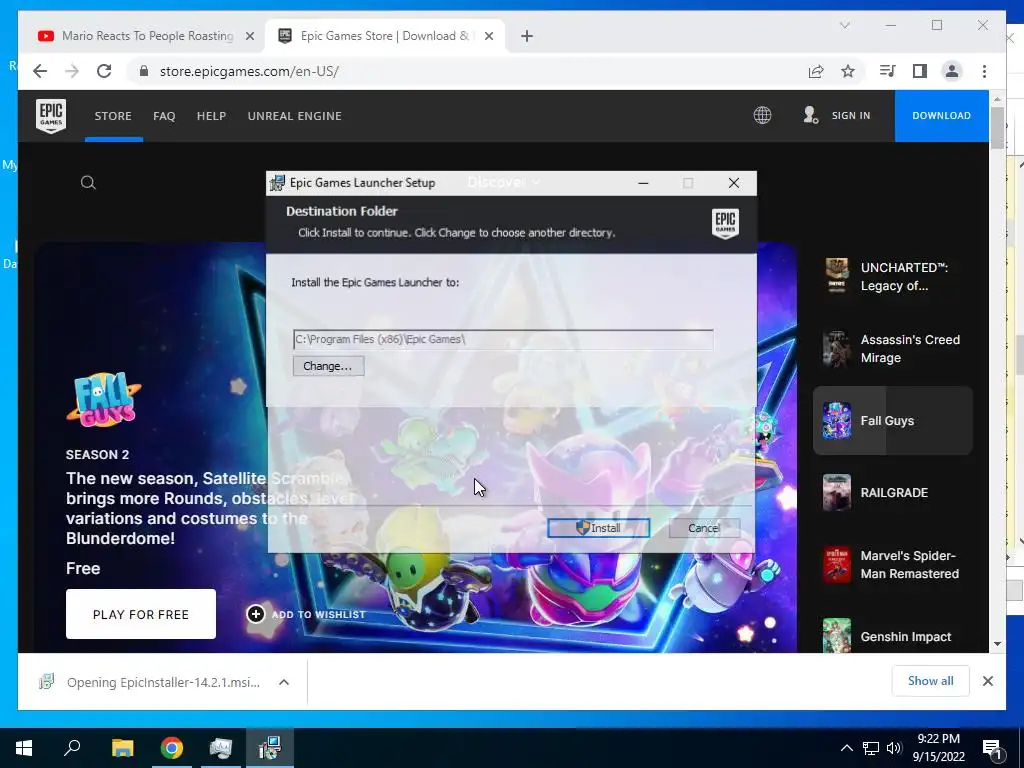
Task: Close the Epic Games Store tab
Action: (488, 36)
